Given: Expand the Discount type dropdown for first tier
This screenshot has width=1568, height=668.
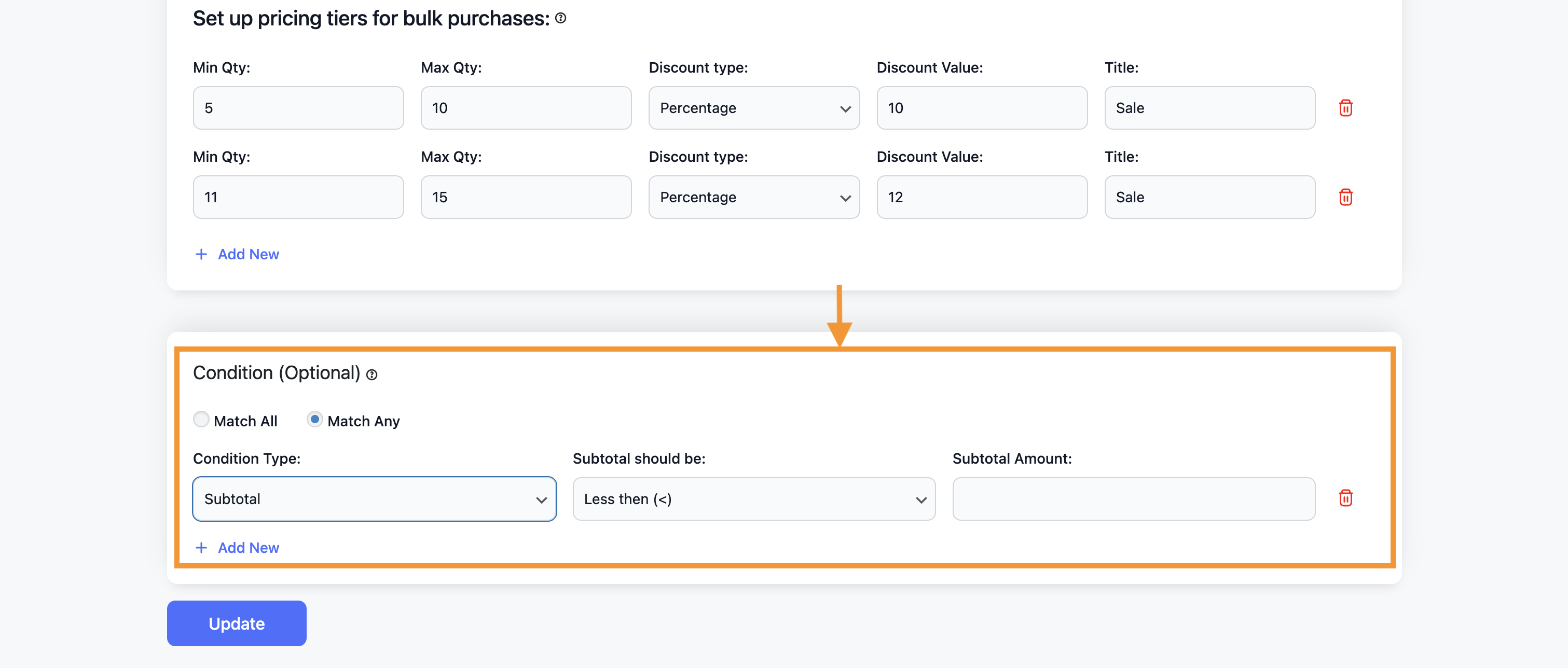Looking at the screenshot, I should click(754, 107).
